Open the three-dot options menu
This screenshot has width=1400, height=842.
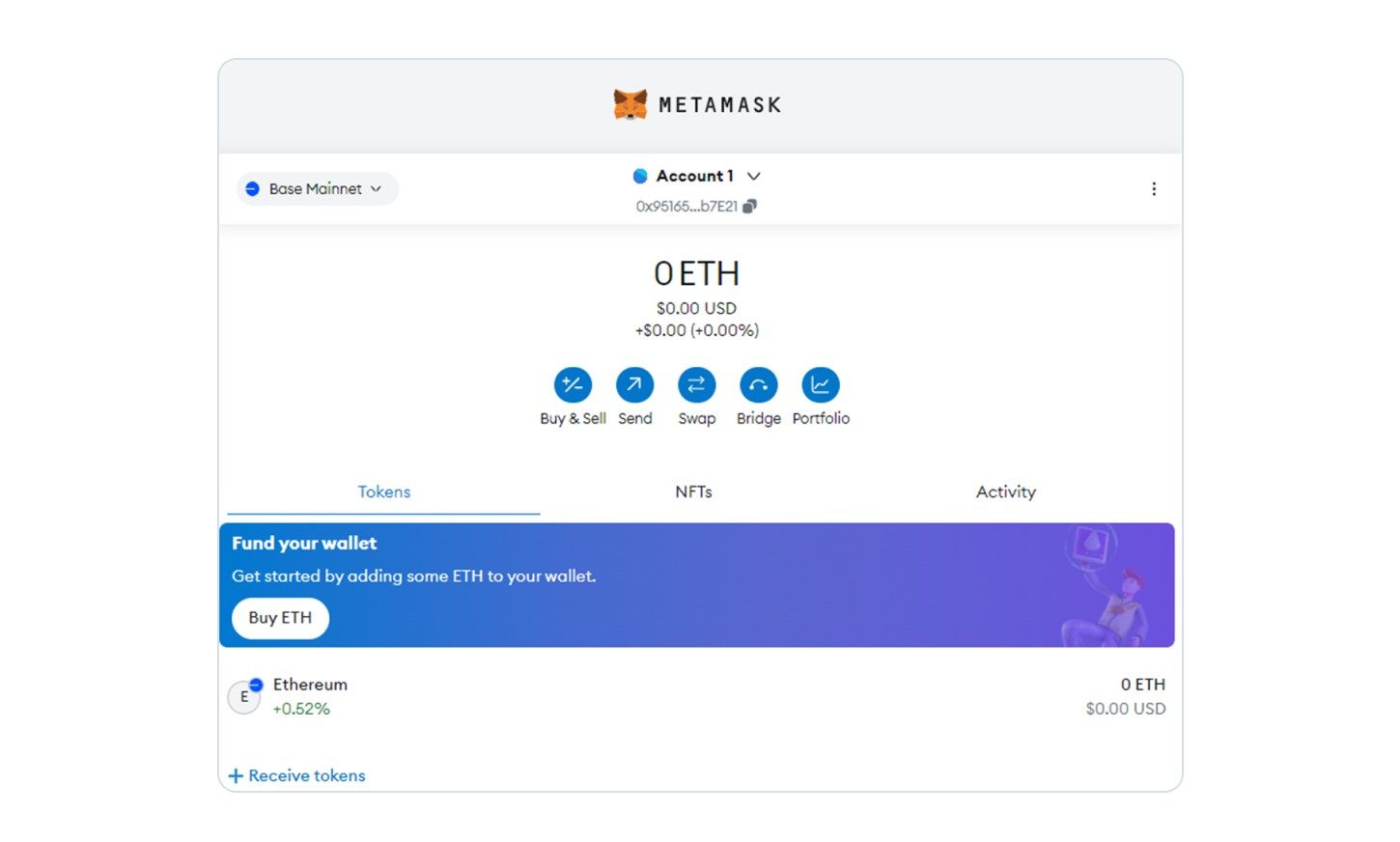[1154, 189]
